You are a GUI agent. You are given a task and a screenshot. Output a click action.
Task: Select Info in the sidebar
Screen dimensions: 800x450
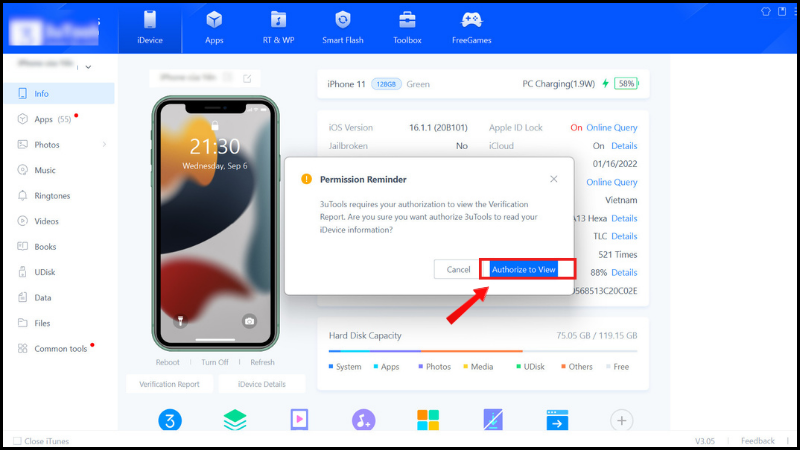[59, 93]
